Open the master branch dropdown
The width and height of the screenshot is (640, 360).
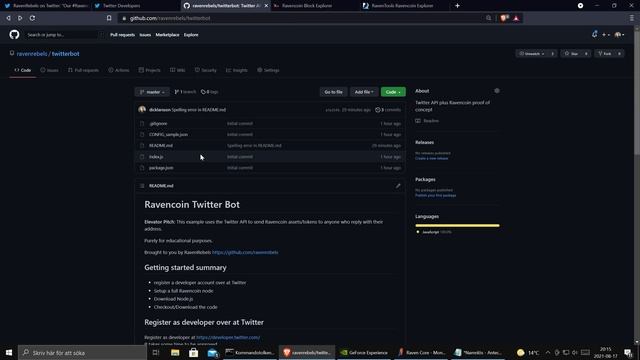[x=152, y=92]
